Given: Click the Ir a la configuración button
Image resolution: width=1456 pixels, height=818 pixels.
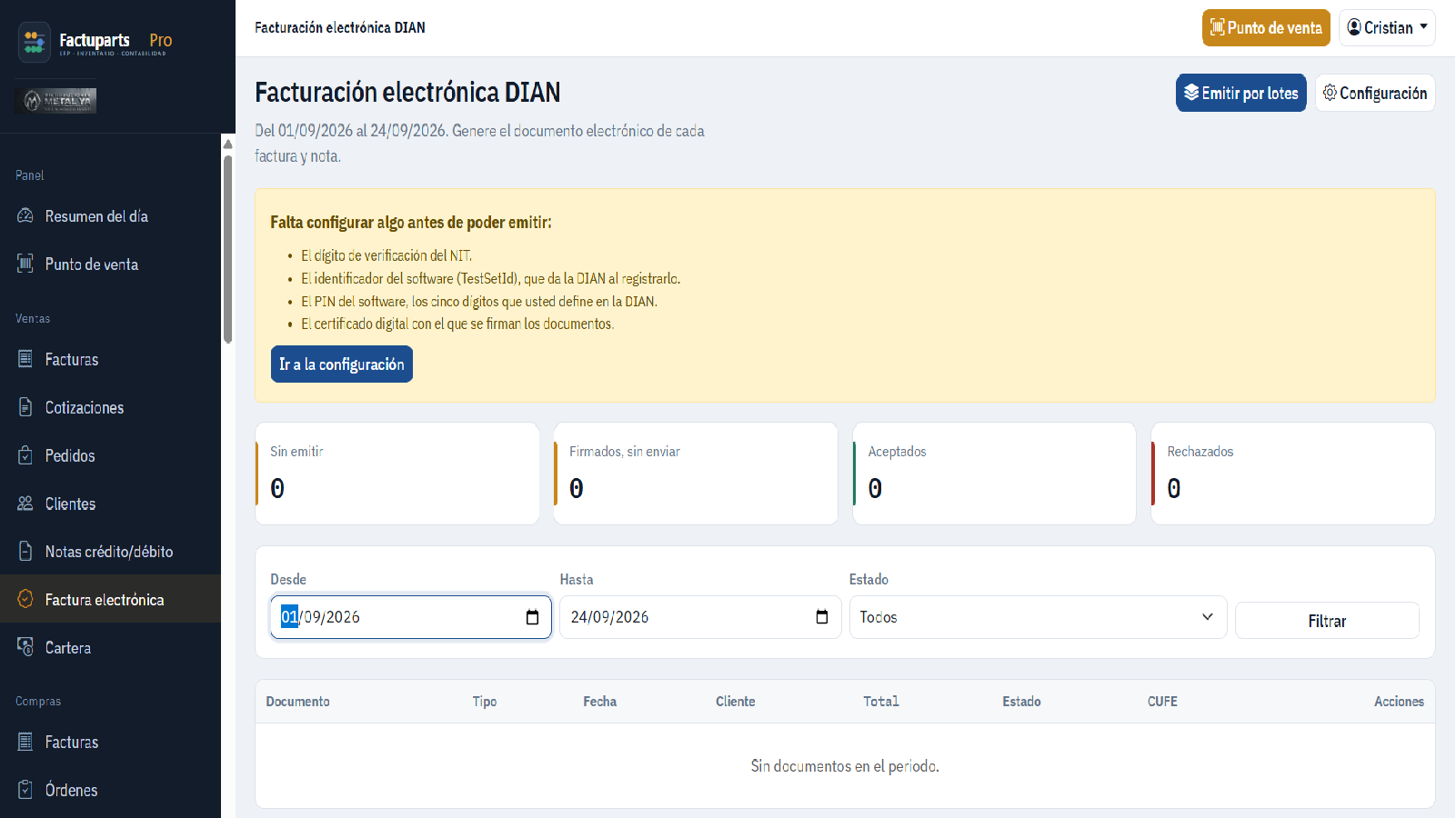Looking at the screenshot, I should (342, 364).
